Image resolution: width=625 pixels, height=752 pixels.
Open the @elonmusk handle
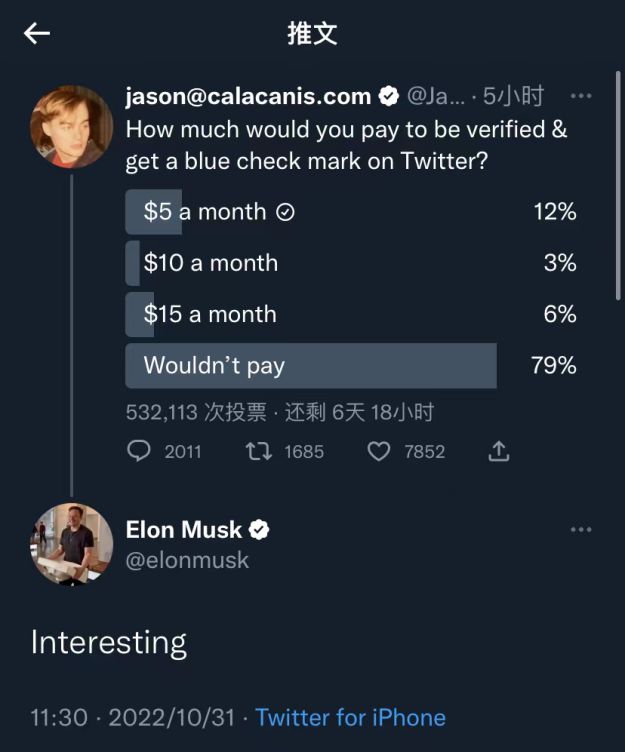(x=187, y=560)
